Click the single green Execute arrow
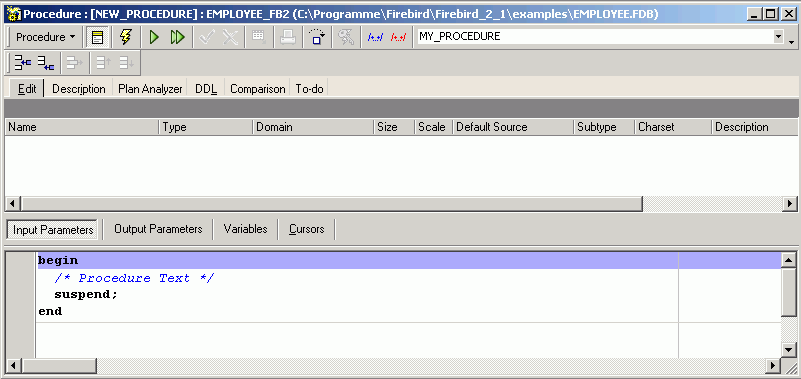 [x=153, y=37]
